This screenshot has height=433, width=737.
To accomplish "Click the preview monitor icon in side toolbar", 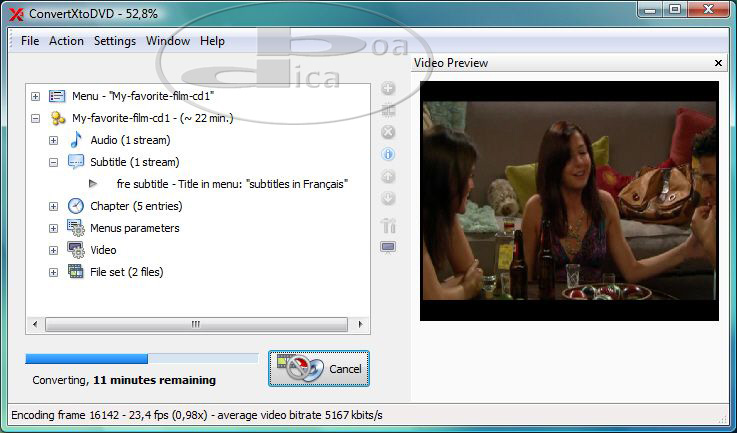I will click(x=388, y=247).
